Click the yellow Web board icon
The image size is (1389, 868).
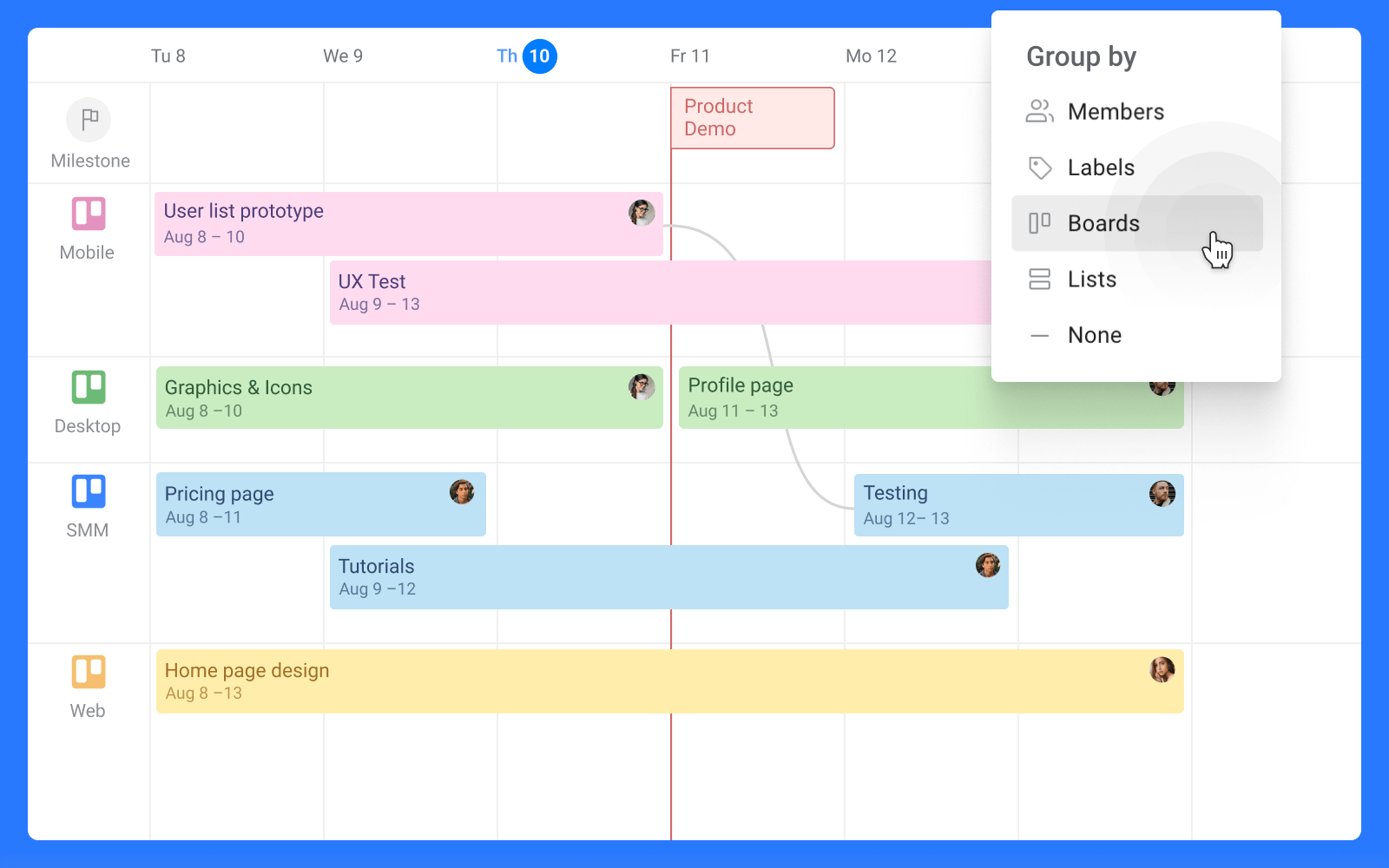tap(88, 671)
